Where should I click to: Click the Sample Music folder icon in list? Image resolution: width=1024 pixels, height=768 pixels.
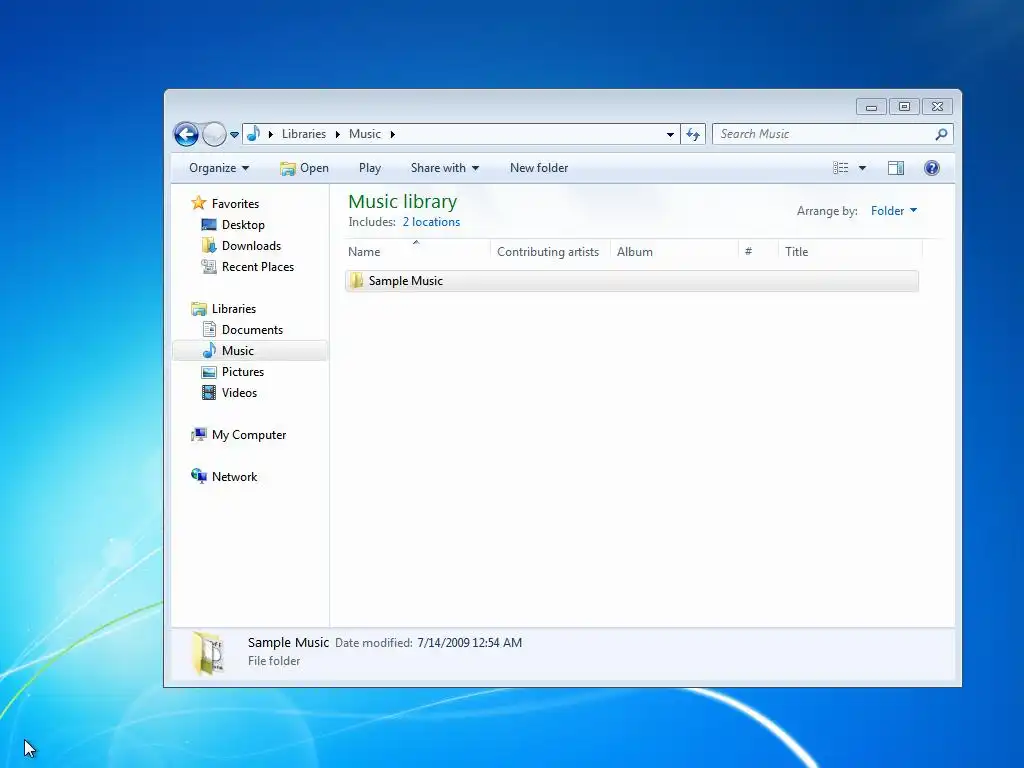(356, 281)
